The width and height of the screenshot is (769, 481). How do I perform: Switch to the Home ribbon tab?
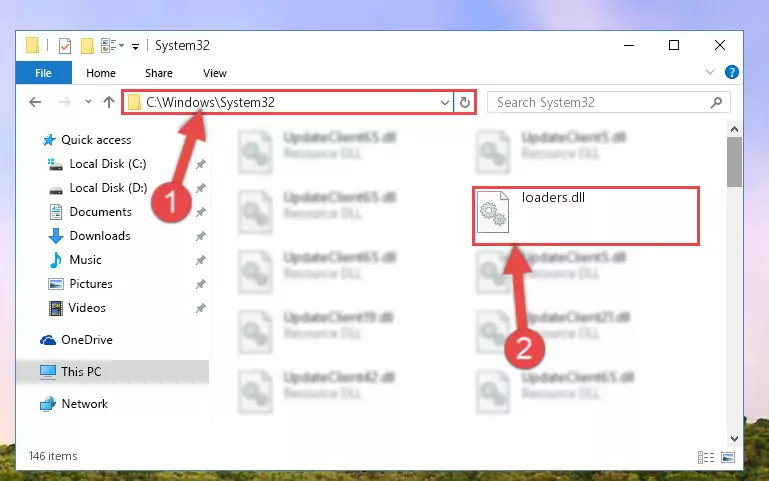(101, 73)
